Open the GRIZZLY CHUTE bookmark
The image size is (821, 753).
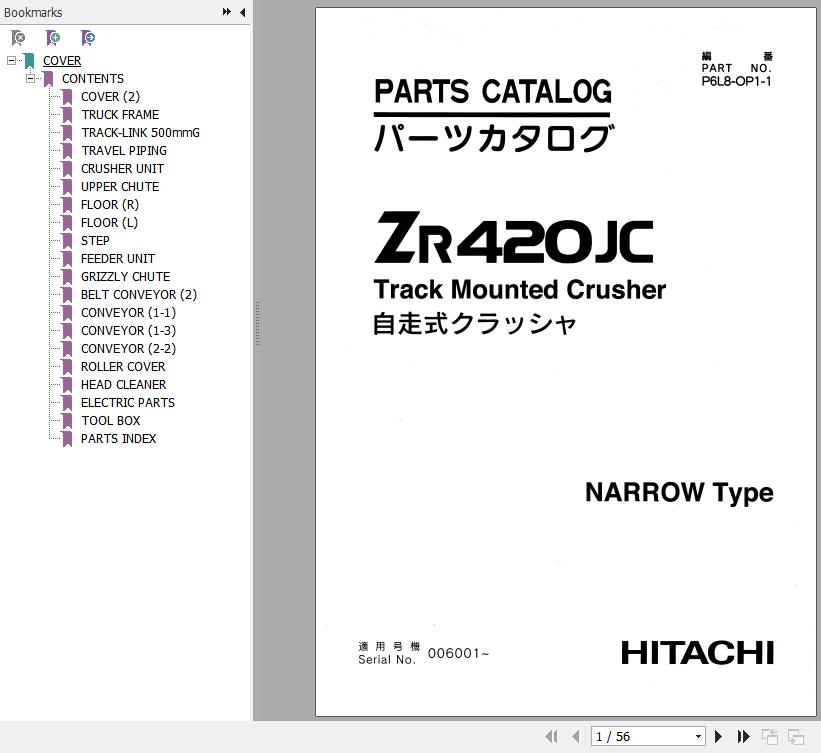coord(125,276)
